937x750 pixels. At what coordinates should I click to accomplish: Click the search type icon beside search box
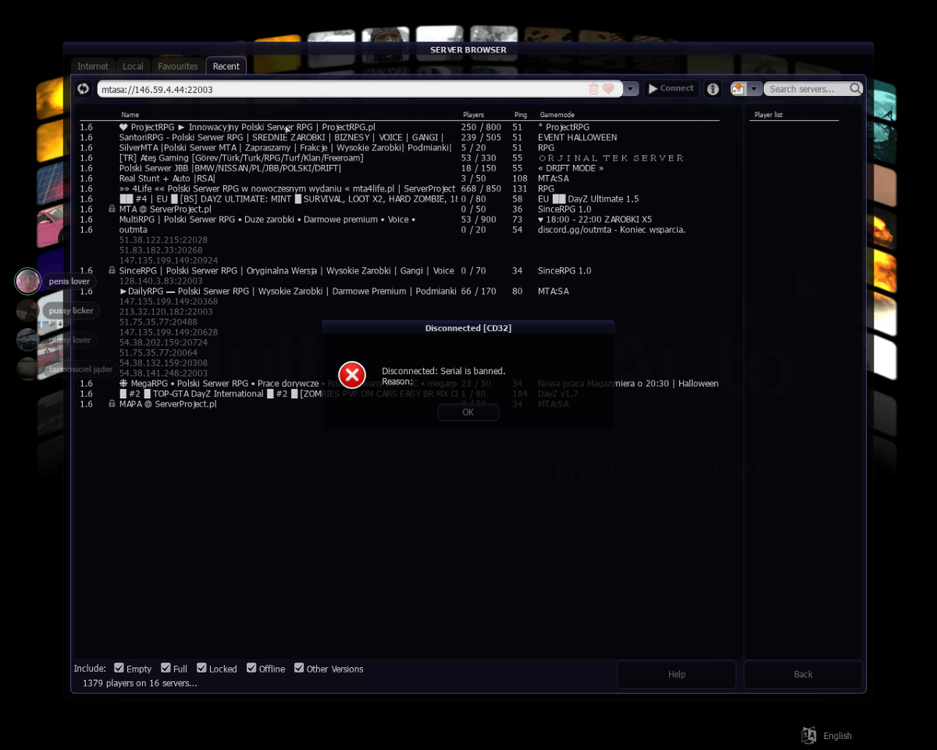tap(738, 88)
